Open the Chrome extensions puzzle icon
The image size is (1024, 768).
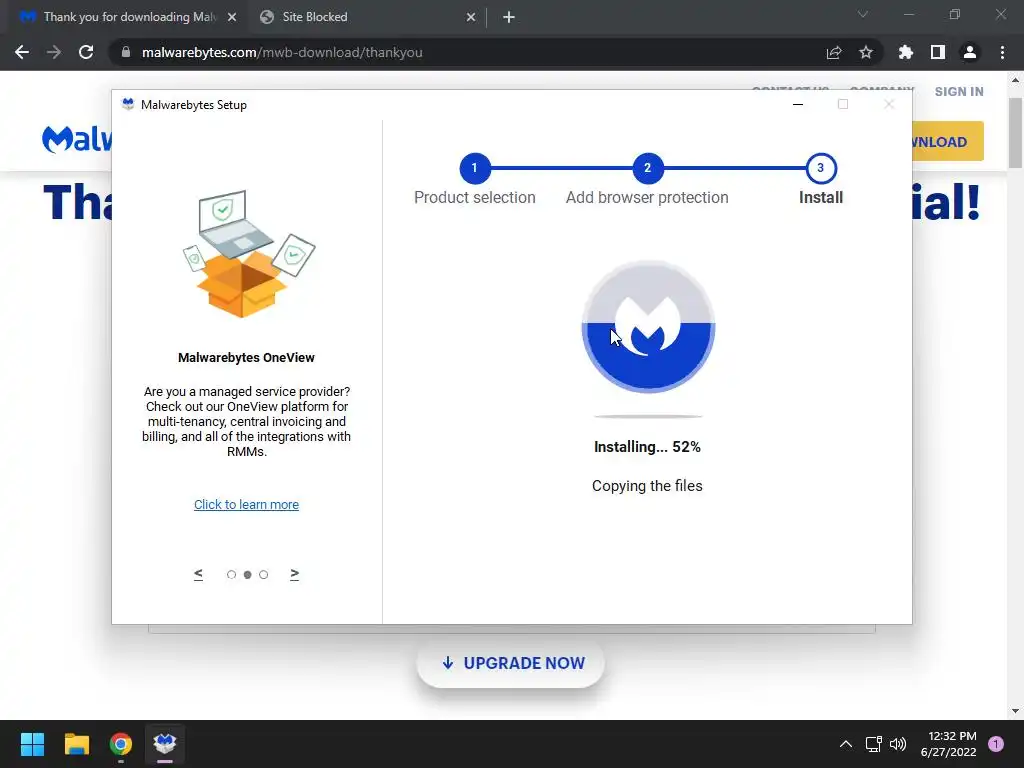pyautogui.click(x=906, y=52)
